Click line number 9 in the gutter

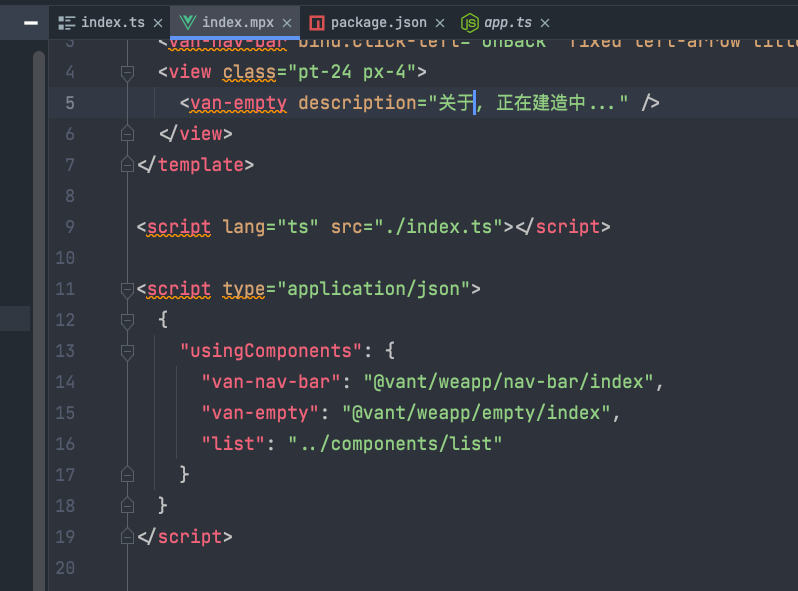(x=70, y=227)
